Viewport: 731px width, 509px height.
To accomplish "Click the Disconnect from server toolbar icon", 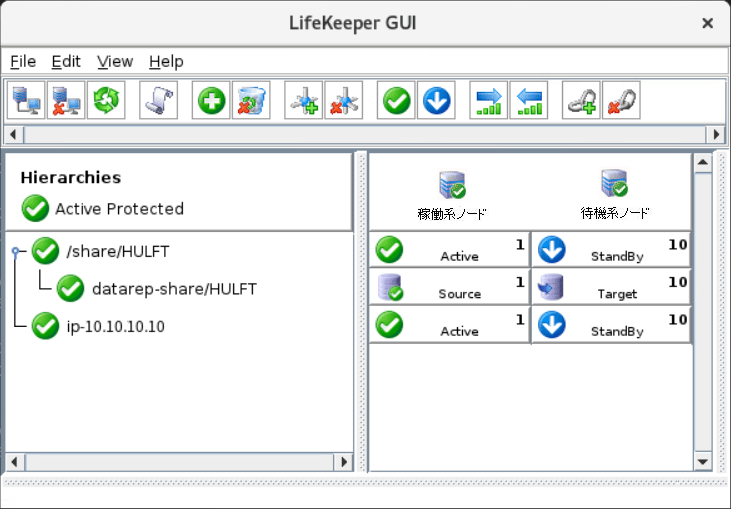I will [66, 100].
